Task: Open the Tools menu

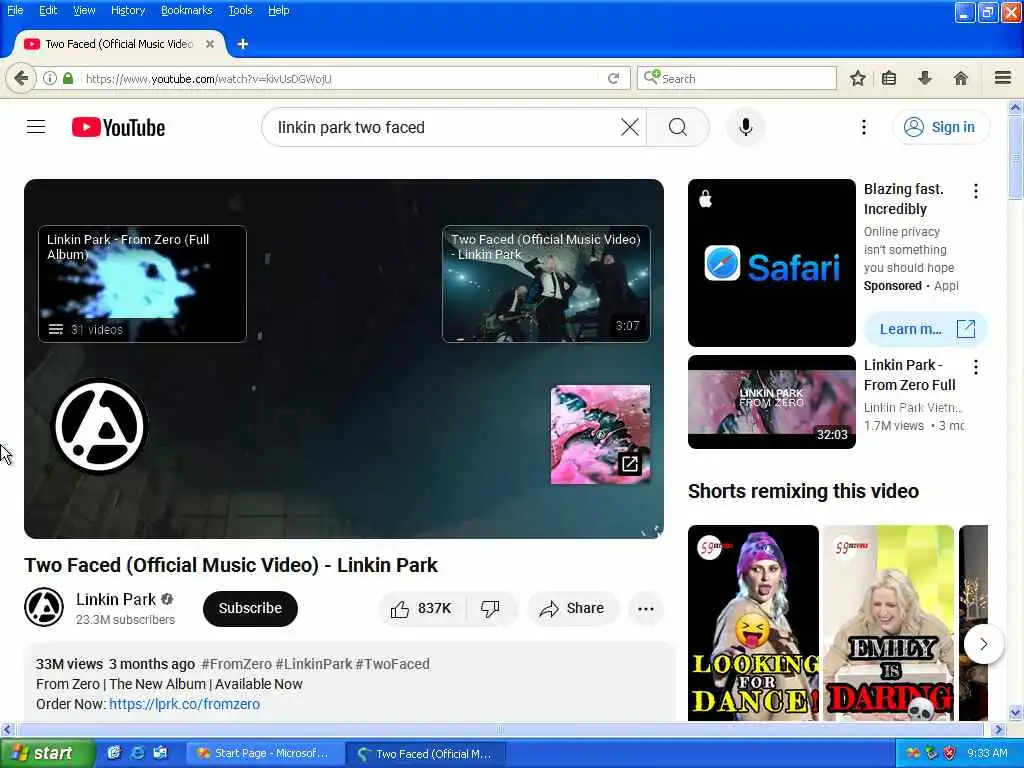Action: (240, 10)
